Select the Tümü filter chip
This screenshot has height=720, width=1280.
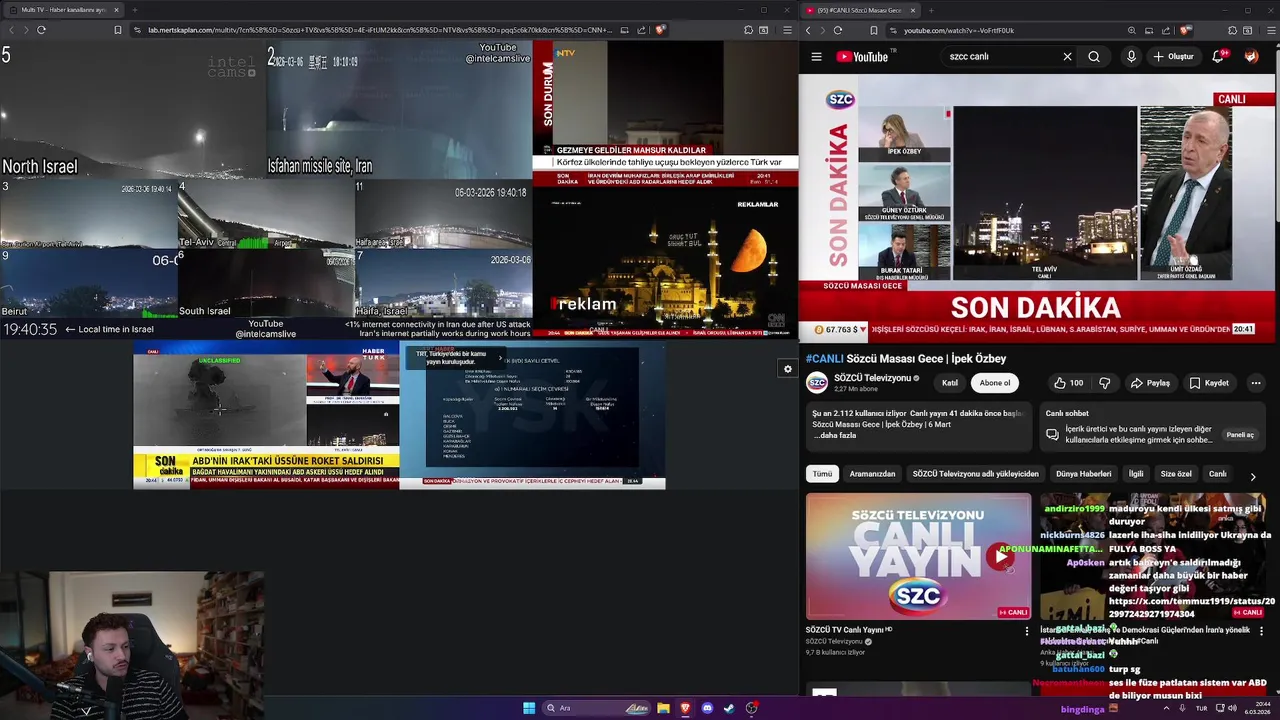click(822, 474)
